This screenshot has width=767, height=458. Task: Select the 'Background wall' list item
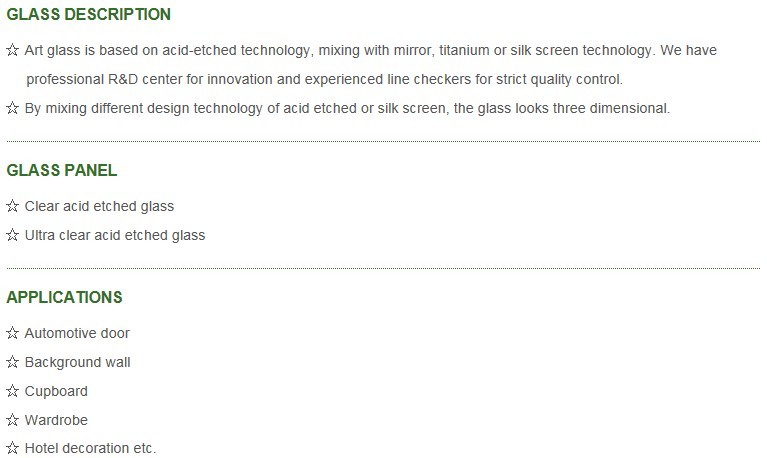tap(77, 363)
